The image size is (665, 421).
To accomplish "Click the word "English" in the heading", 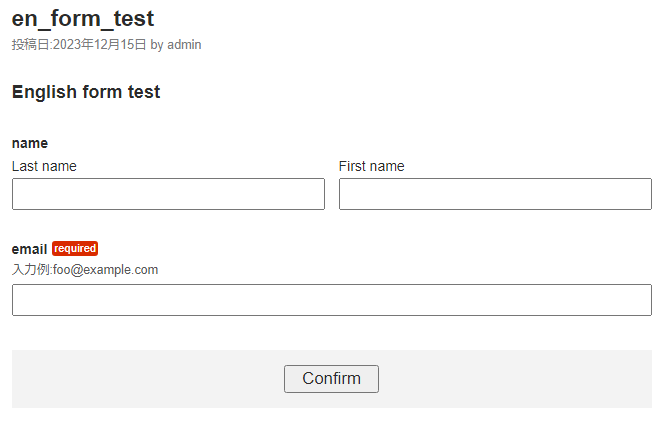I will (44, 92).
